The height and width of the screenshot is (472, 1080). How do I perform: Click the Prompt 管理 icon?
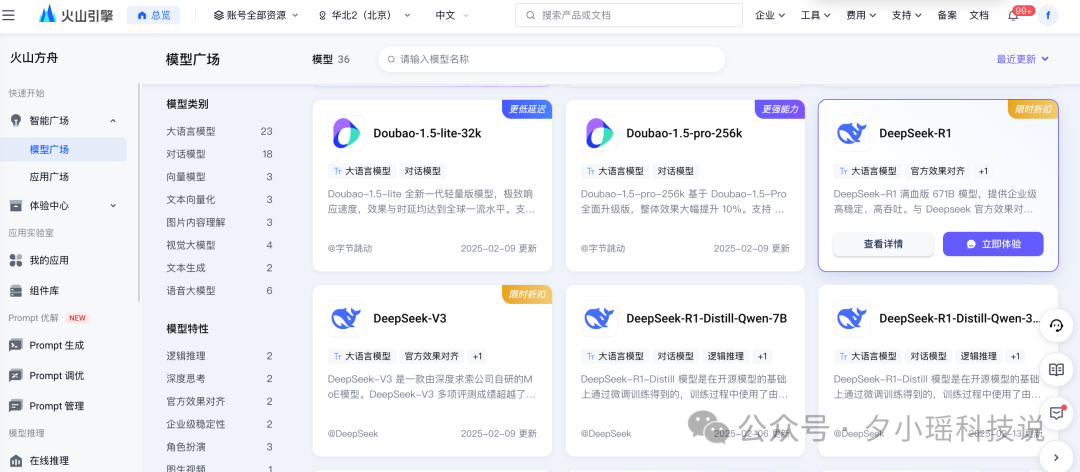16,406
